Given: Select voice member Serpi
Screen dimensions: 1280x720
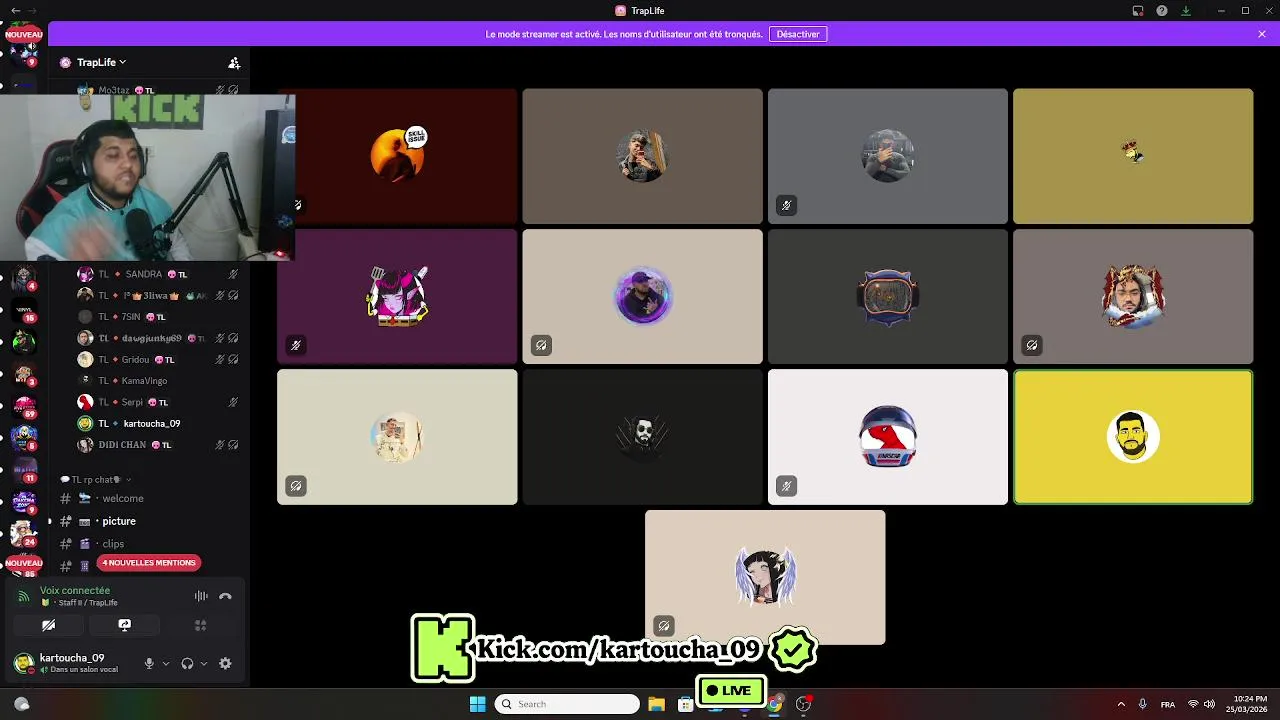Looking at the screenshot, I should (158, 402).
